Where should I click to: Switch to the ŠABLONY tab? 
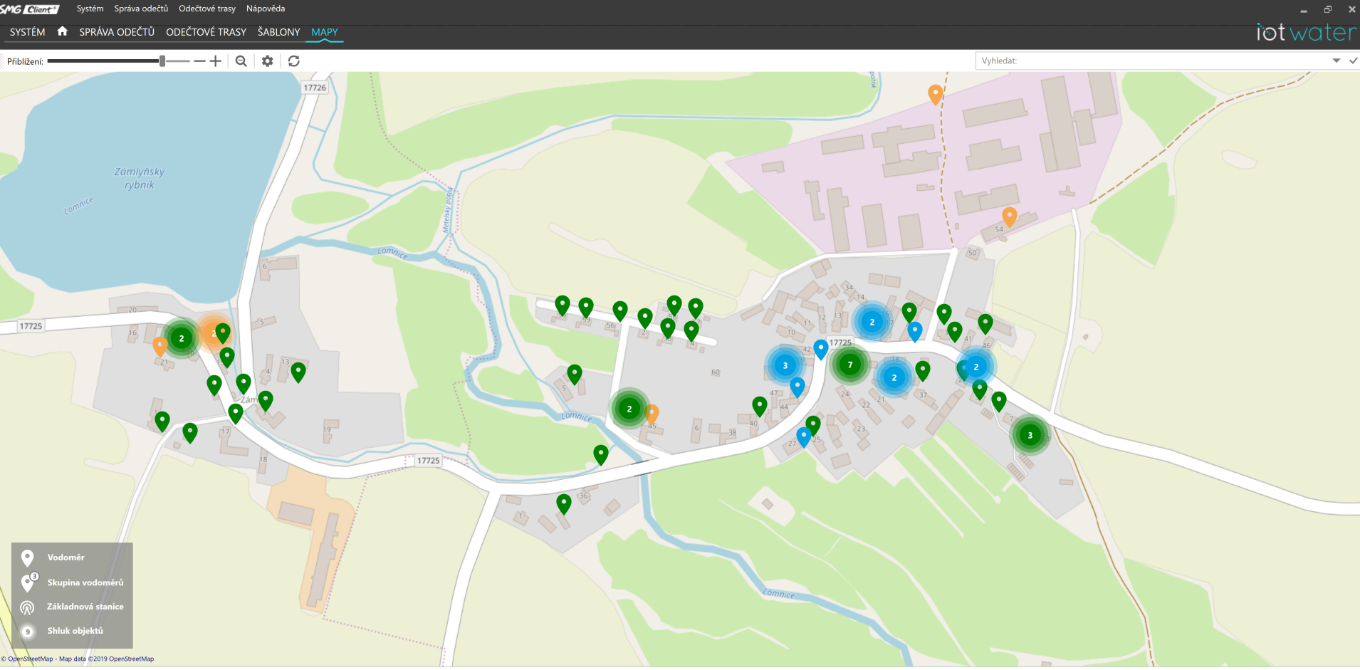(x=278, y=32)
